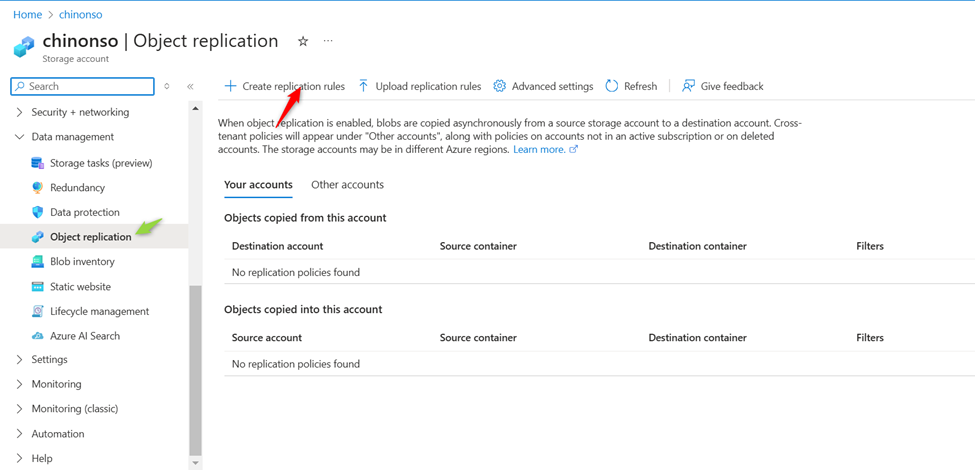Open the chinonso breadcrumb link
Viewport: 975px width, 470px height.
coord(81,14)
